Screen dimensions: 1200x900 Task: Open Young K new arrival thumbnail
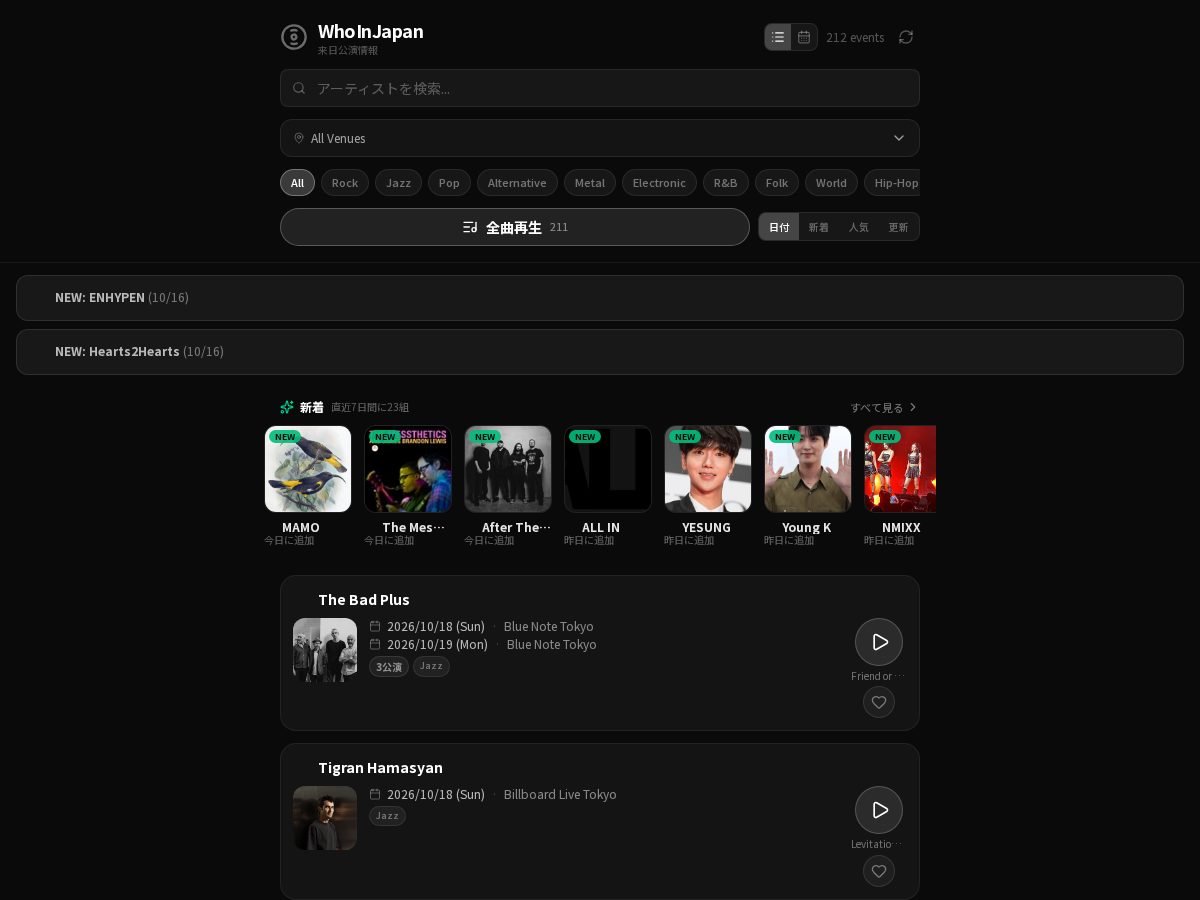(808, 469)
